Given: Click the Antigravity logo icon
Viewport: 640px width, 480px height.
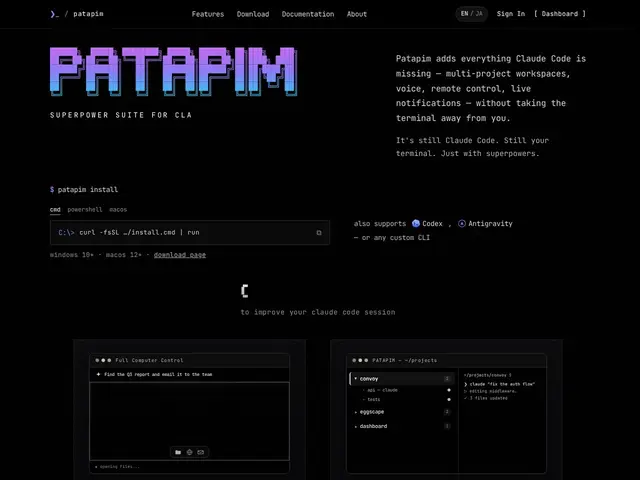Looking at the screenshot, I should tap(462, 224).
